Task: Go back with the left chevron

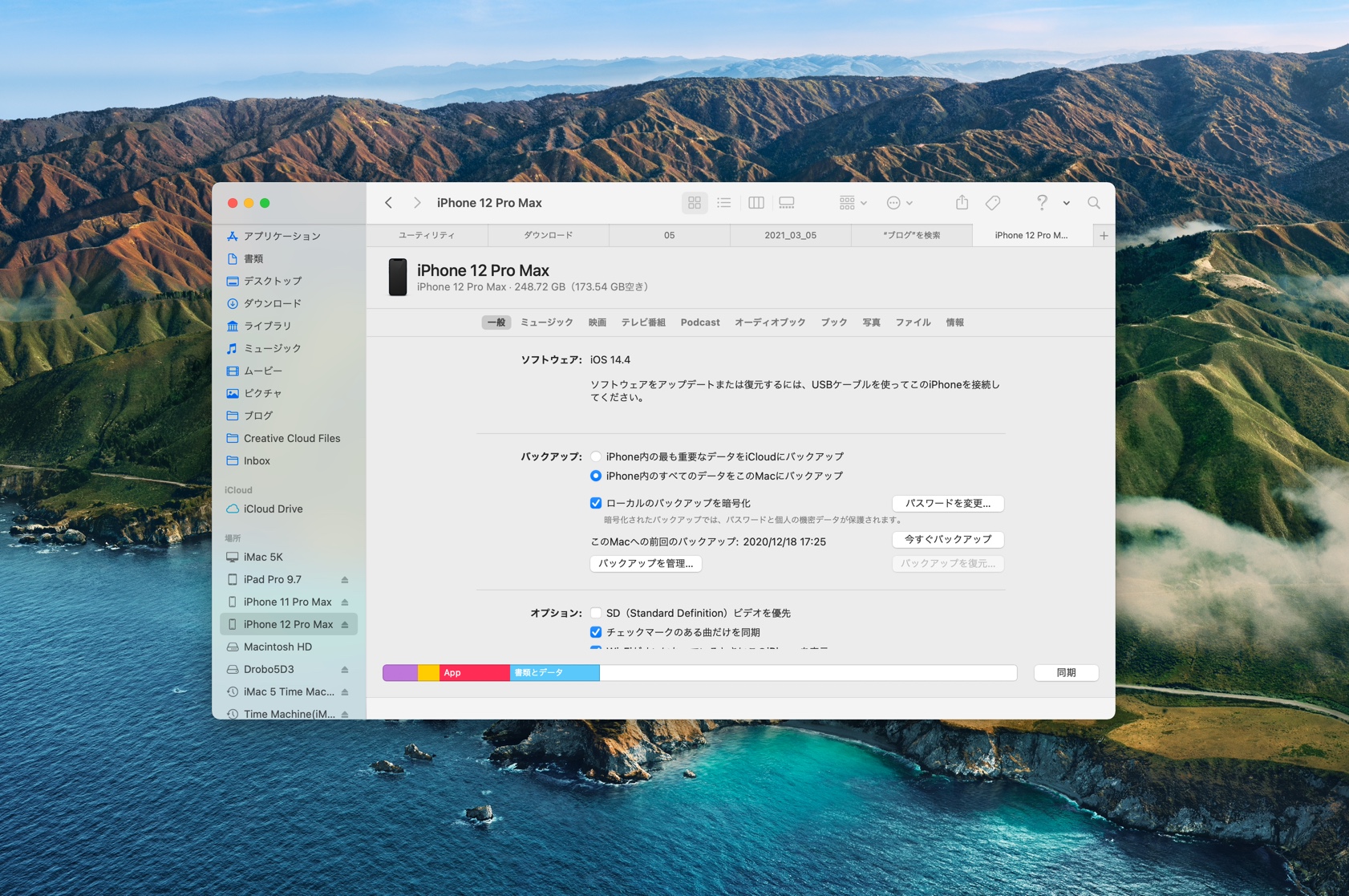Action: point(389,203)
